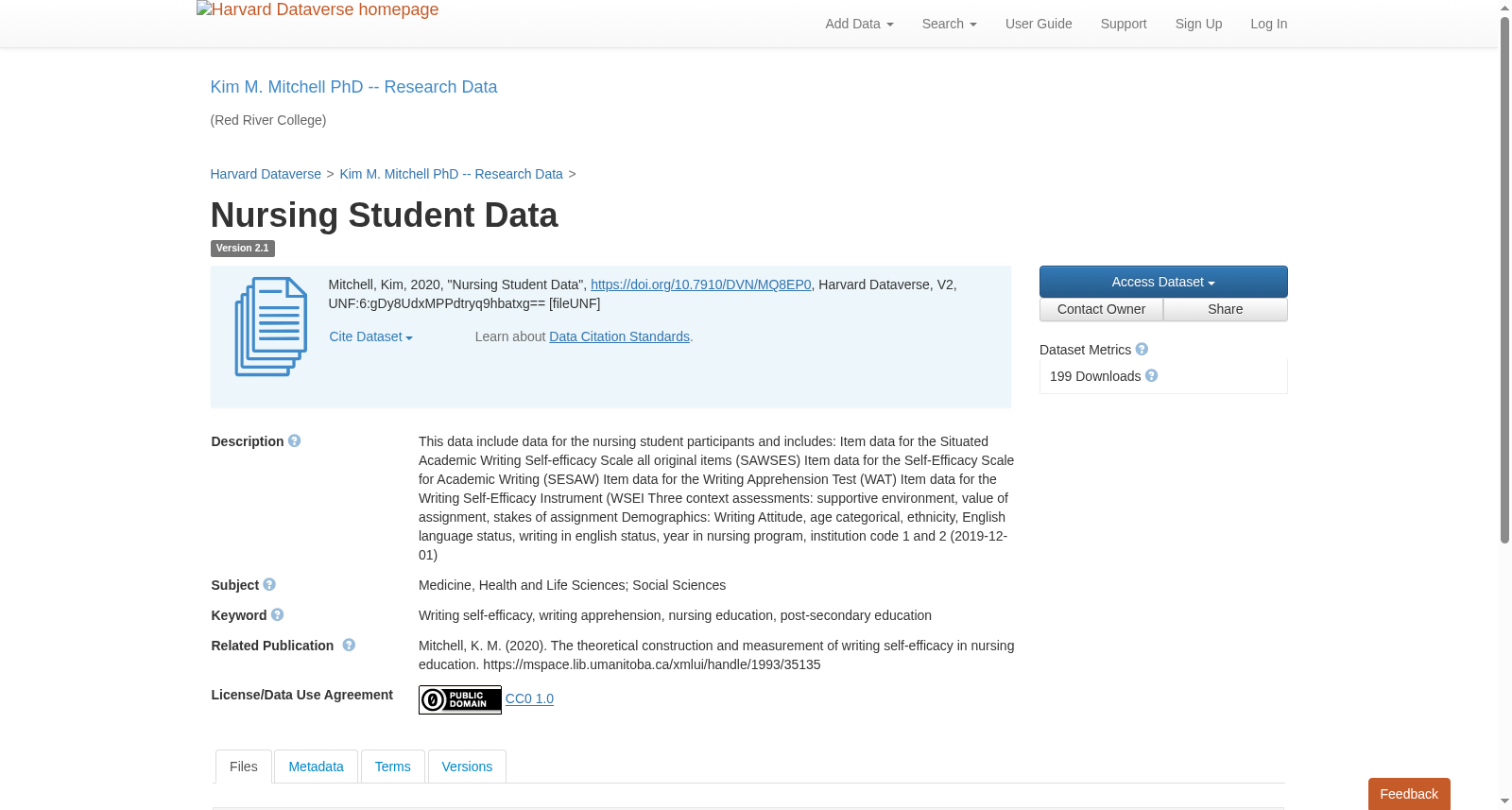This screenshot has width=1512, height=810.
Task: Click Log In in the navbar
Action: (x=1268, y=24)
